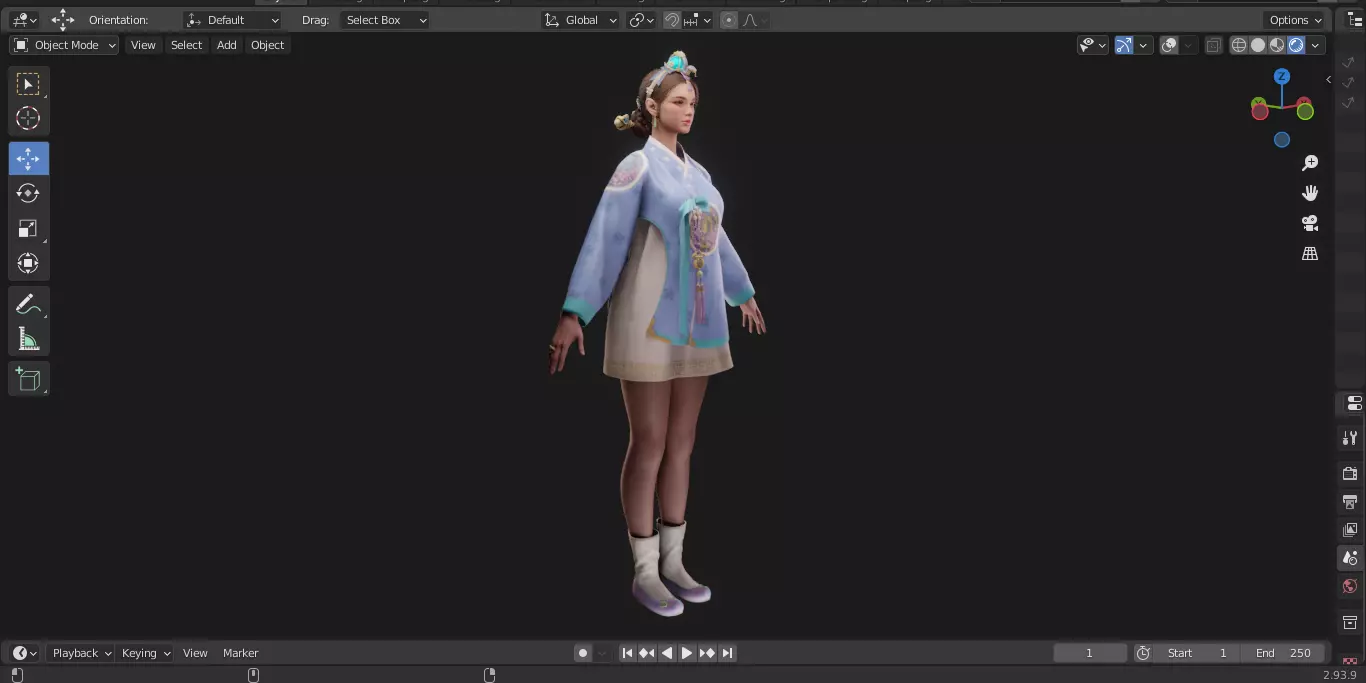Open the gizmo options dropdown arrow
This screenshot has height=683, width=1366.
pos(1145,45)
